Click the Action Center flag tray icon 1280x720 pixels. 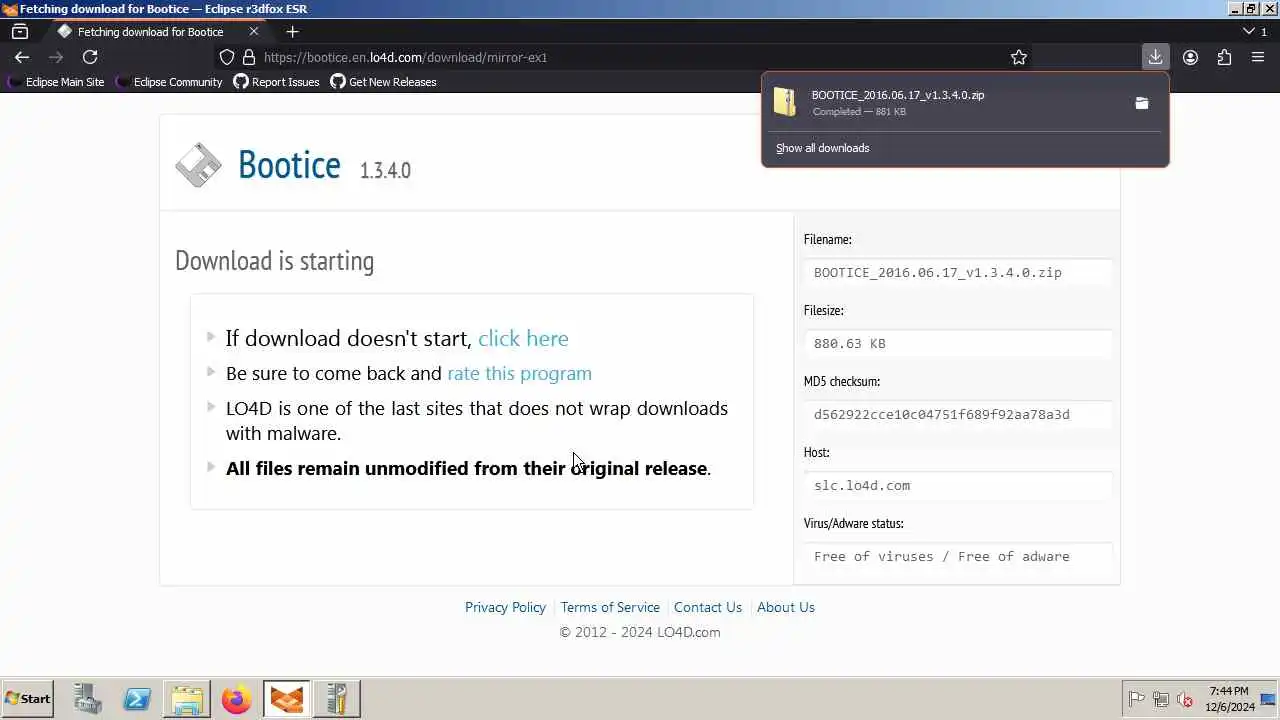tap(1136, 699)
